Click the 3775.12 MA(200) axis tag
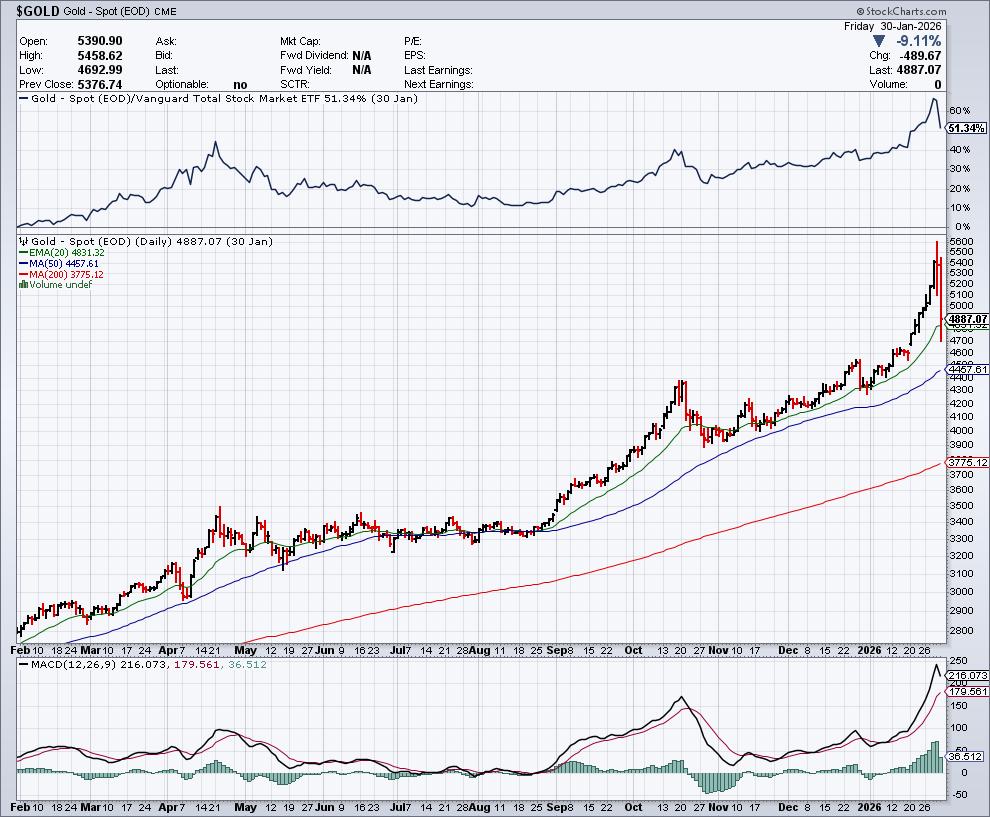This screenshot has height=817, width=990. 967,462
